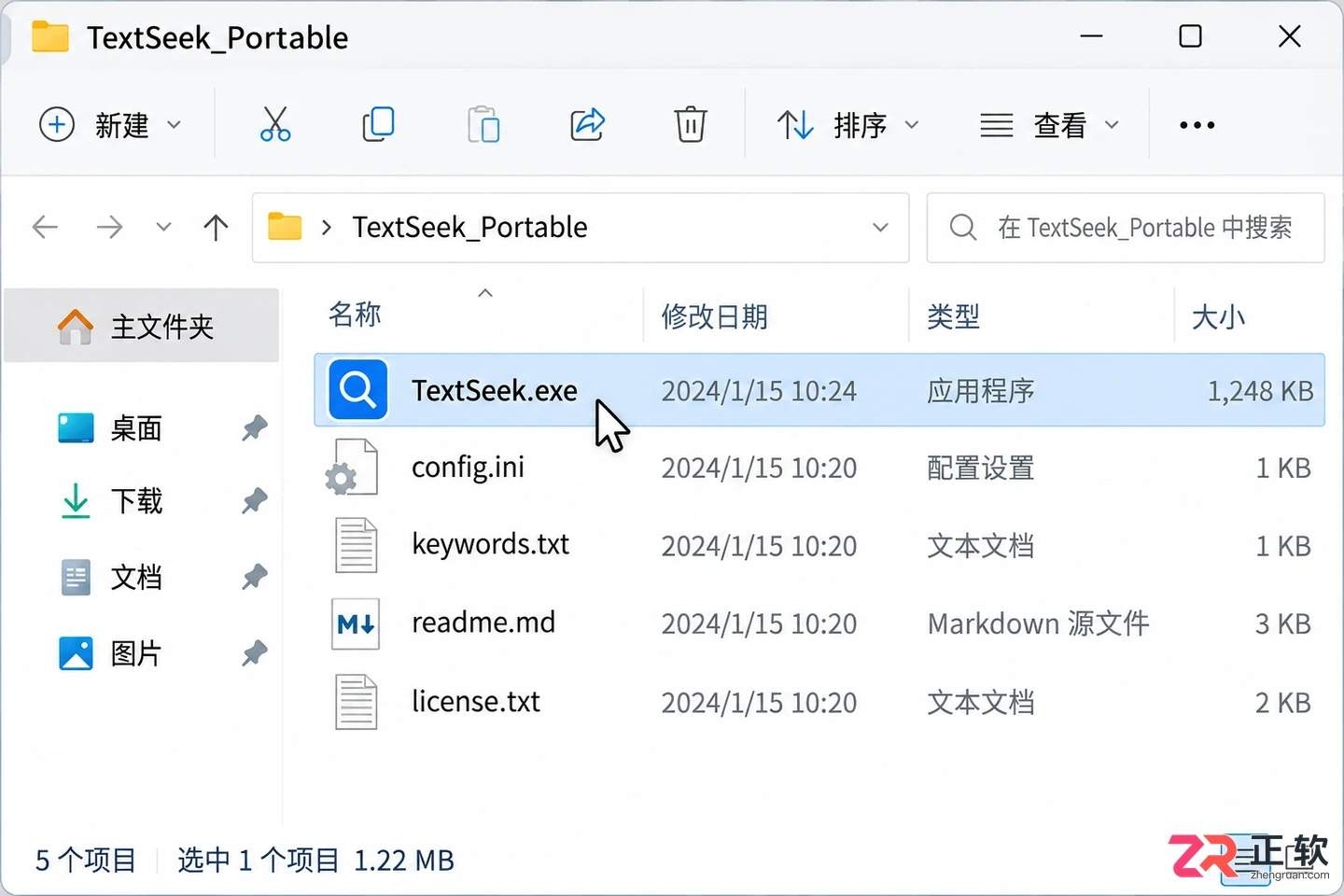Click the 选中 1 个项目 1.22 MB status
This screenshot has width=1344, height=896.
click(315, 860)
